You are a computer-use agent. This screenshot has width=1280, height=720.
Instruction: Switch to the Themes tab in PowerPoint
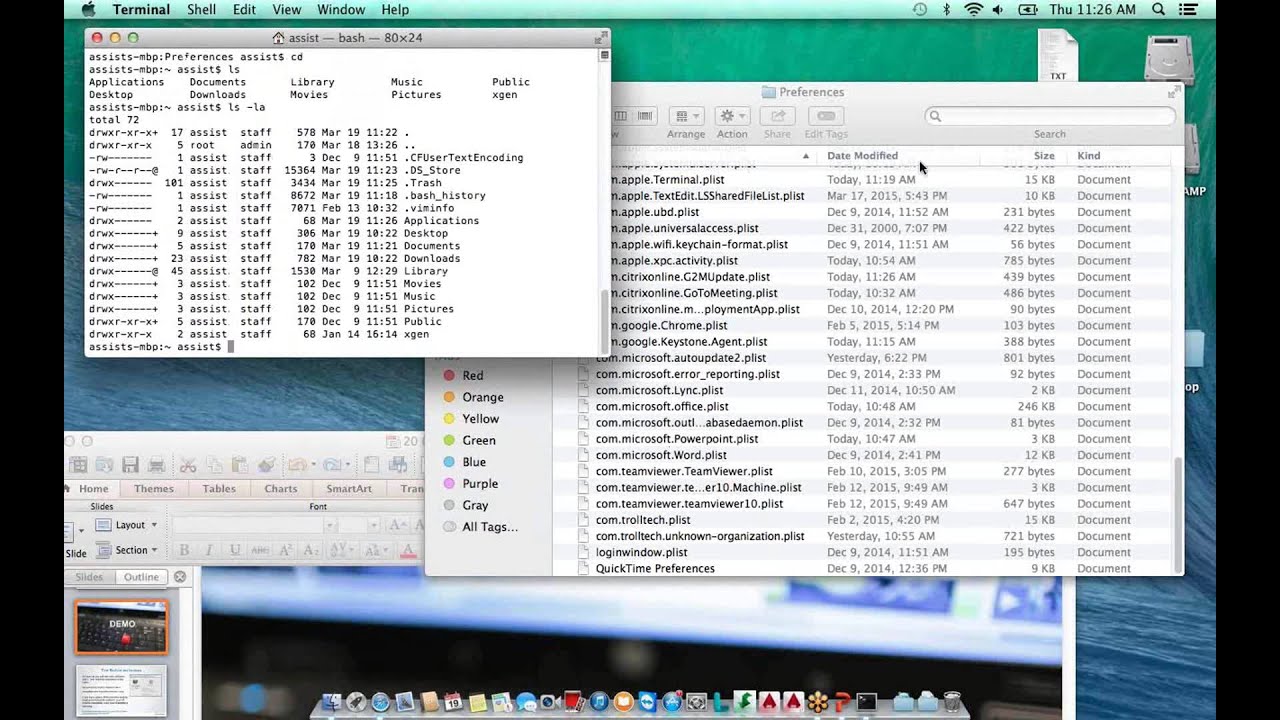[x=154, y=489]
